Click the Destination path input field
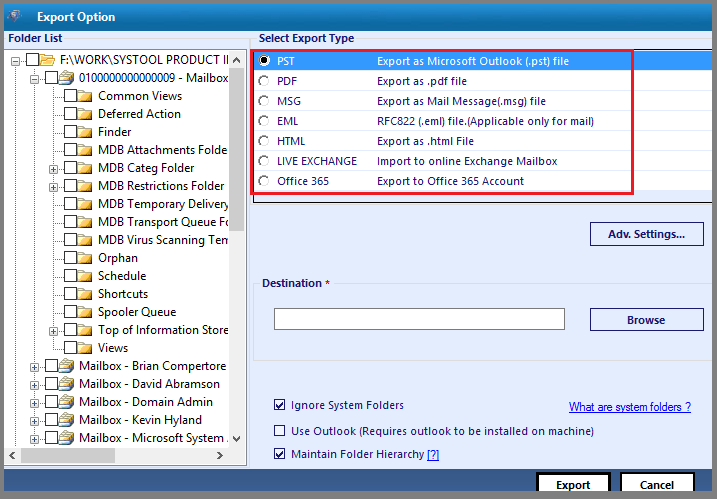The height and width of the screenshot is (499, 717). [x=419, y=319]
